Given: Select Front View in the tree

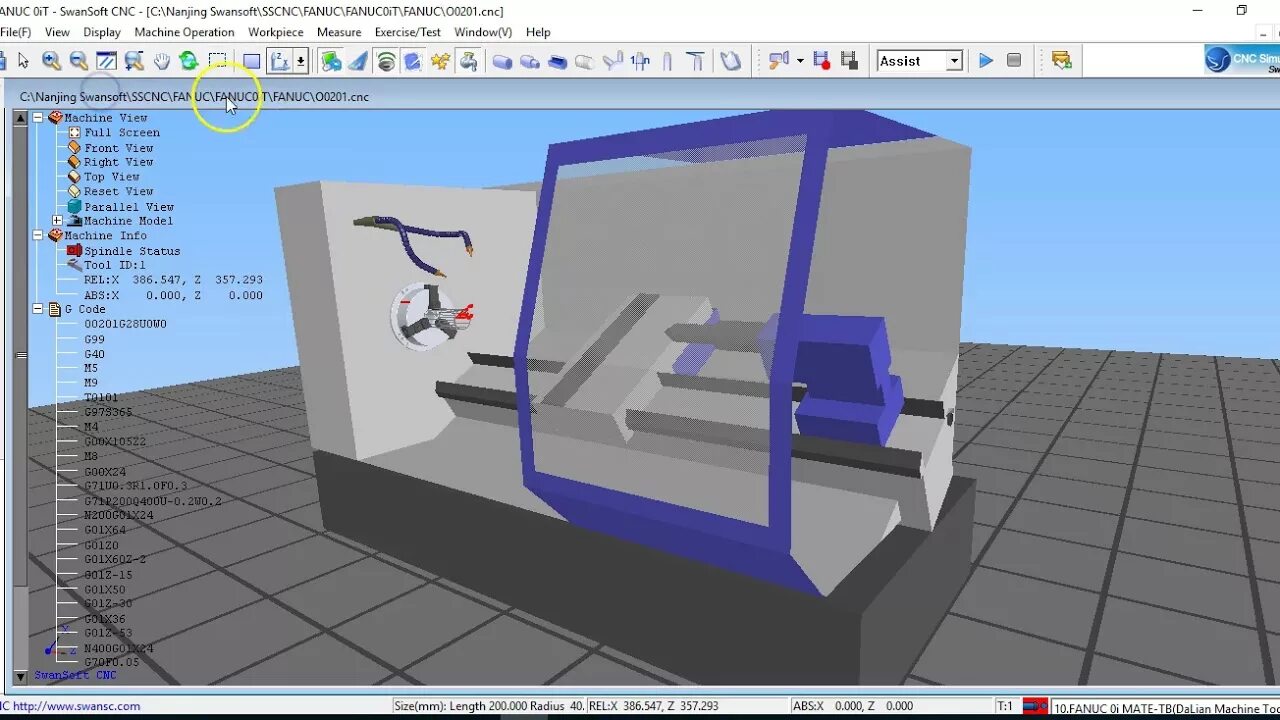Looking at the screenshot, I should 118,147.
